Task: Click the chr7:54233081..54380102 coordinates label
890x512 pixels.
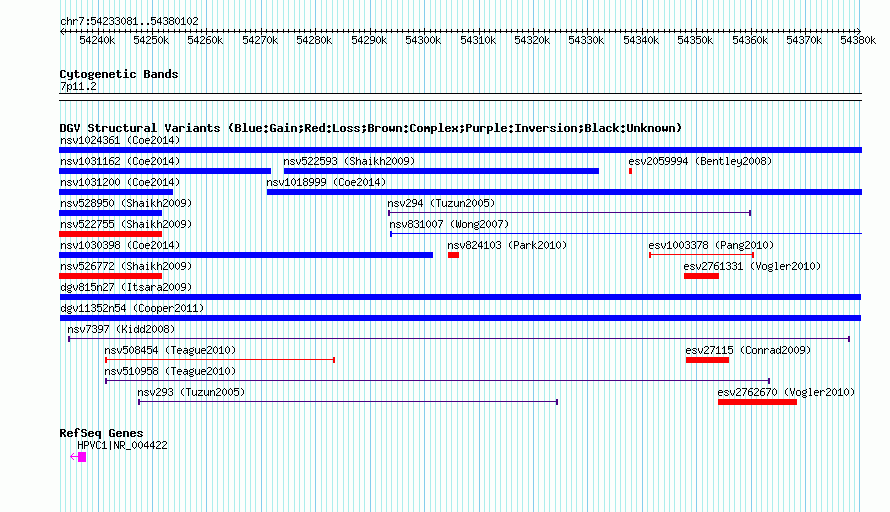Action: coord(129,22)
